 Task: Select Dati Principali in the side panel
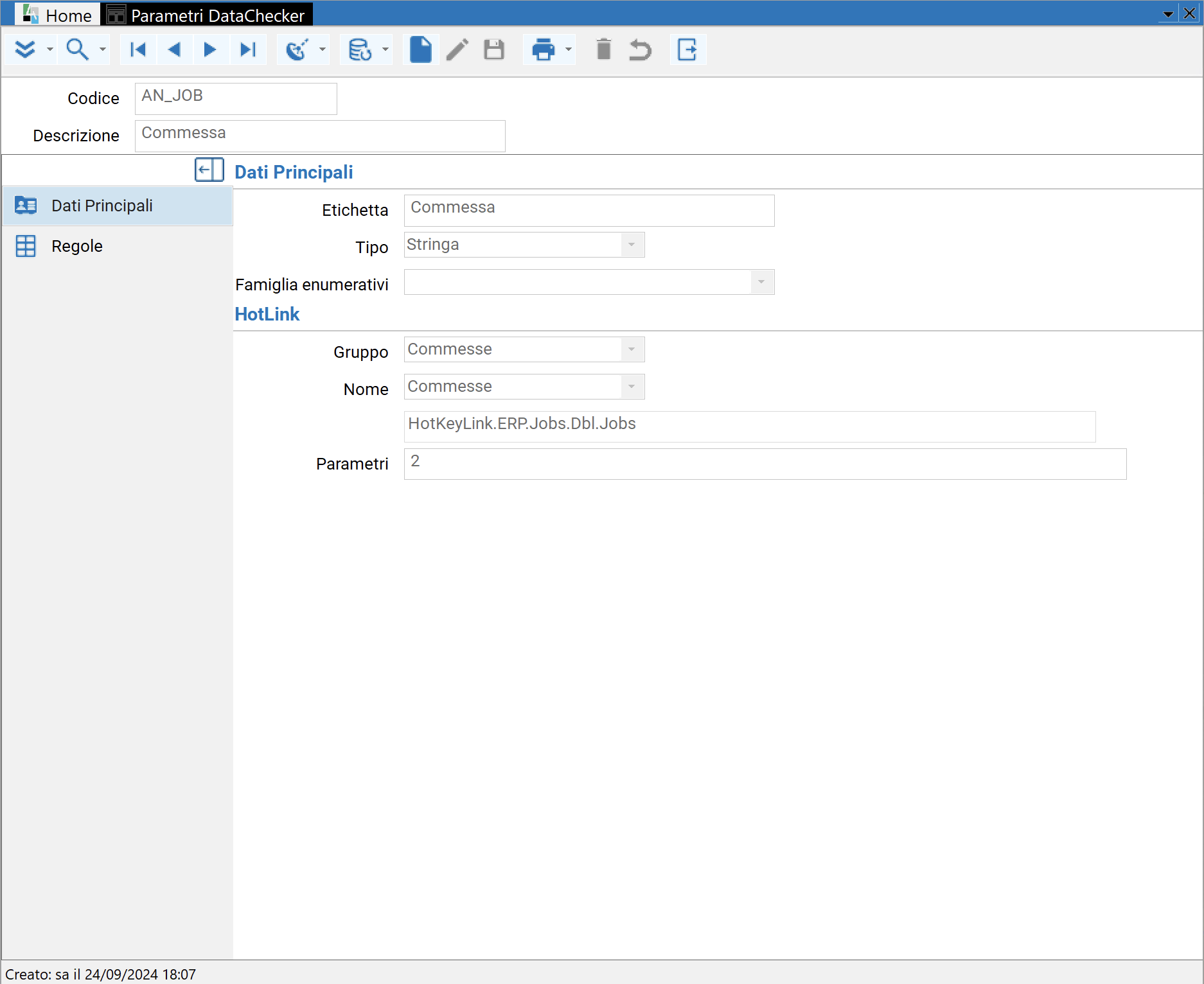(118, 206)
